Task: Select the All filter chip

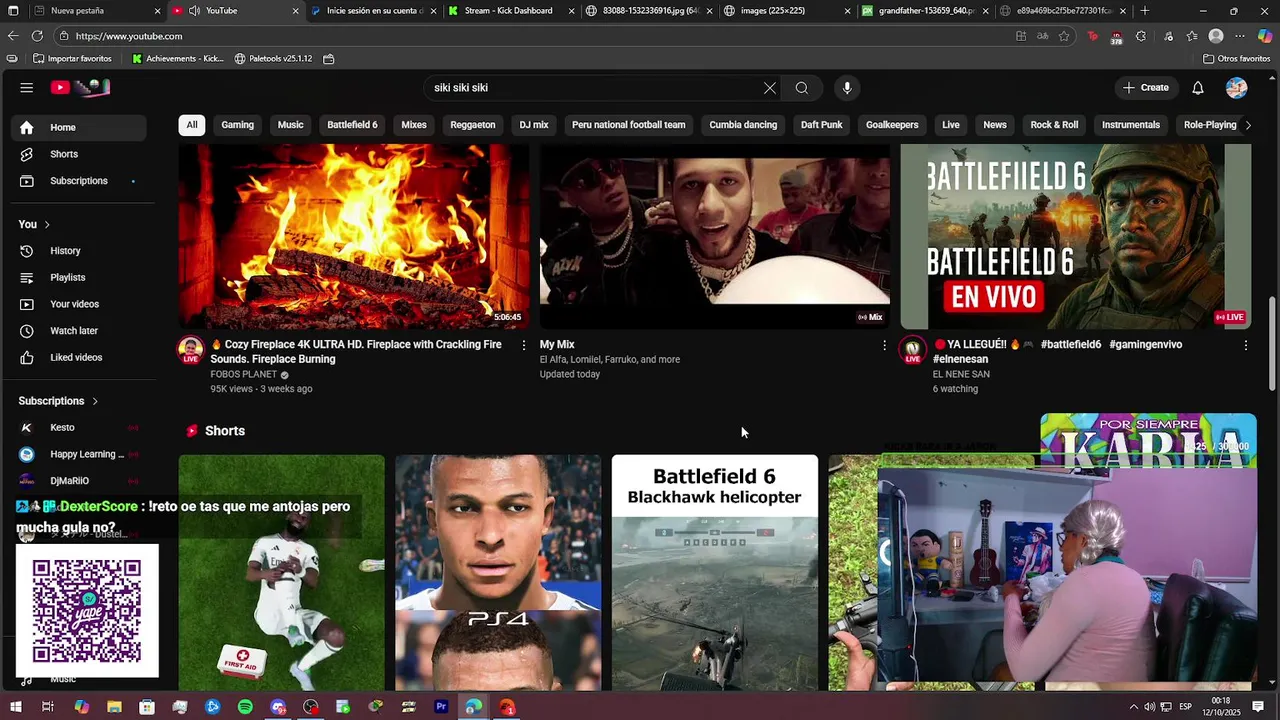Action: 192,125
